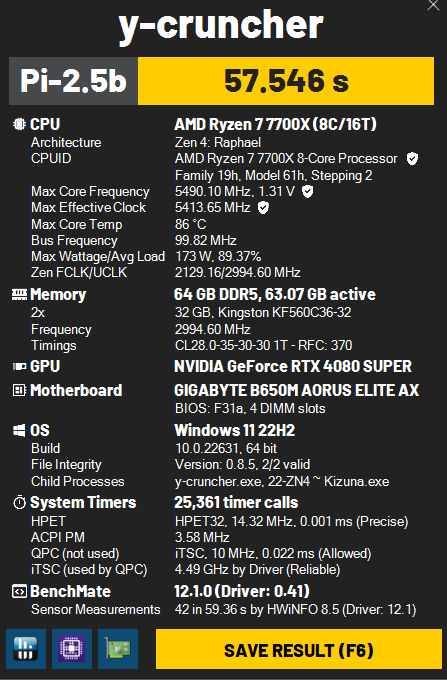Click the NVIDIA GeForce RTX 4080 SUPER text

pos(293,367)
